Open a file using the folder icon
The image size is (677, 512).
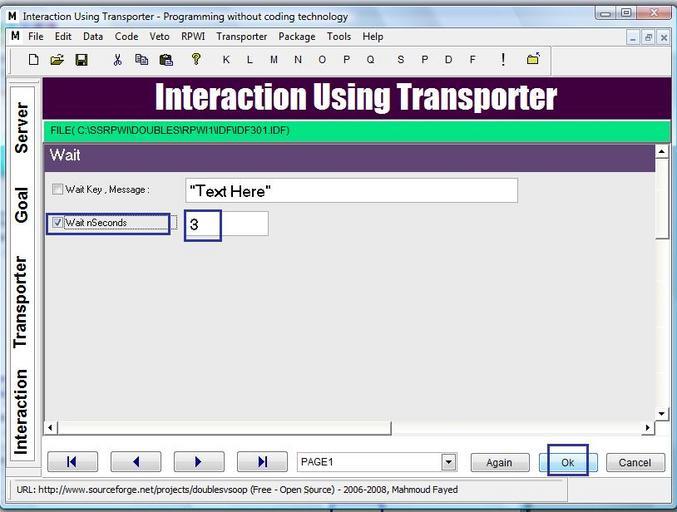click(x=57, y=60)
